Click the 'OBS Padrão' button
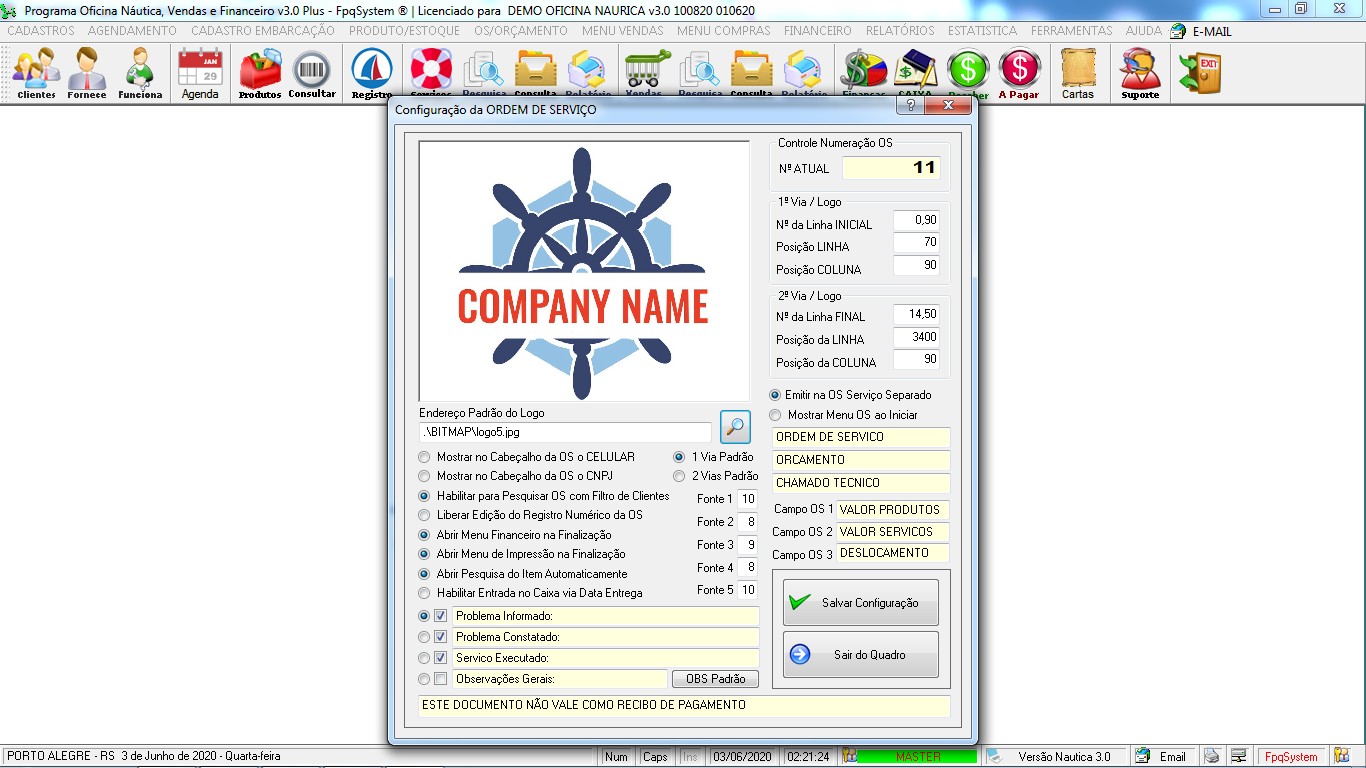The height and width of the screenshot is (768, 1366). (715, 679)
